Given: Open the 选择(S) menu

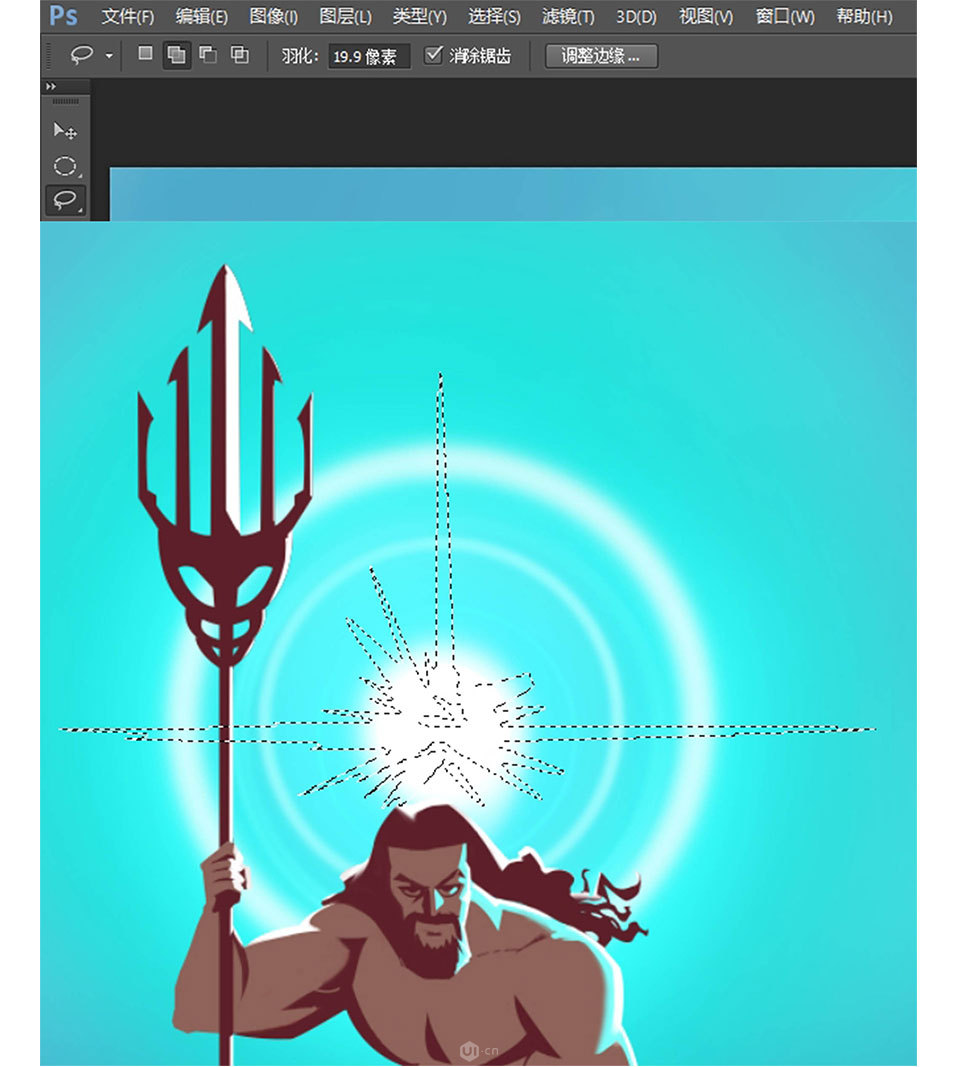Looking at the screenshot, I should pyautogui.click(x=494, y=16).
